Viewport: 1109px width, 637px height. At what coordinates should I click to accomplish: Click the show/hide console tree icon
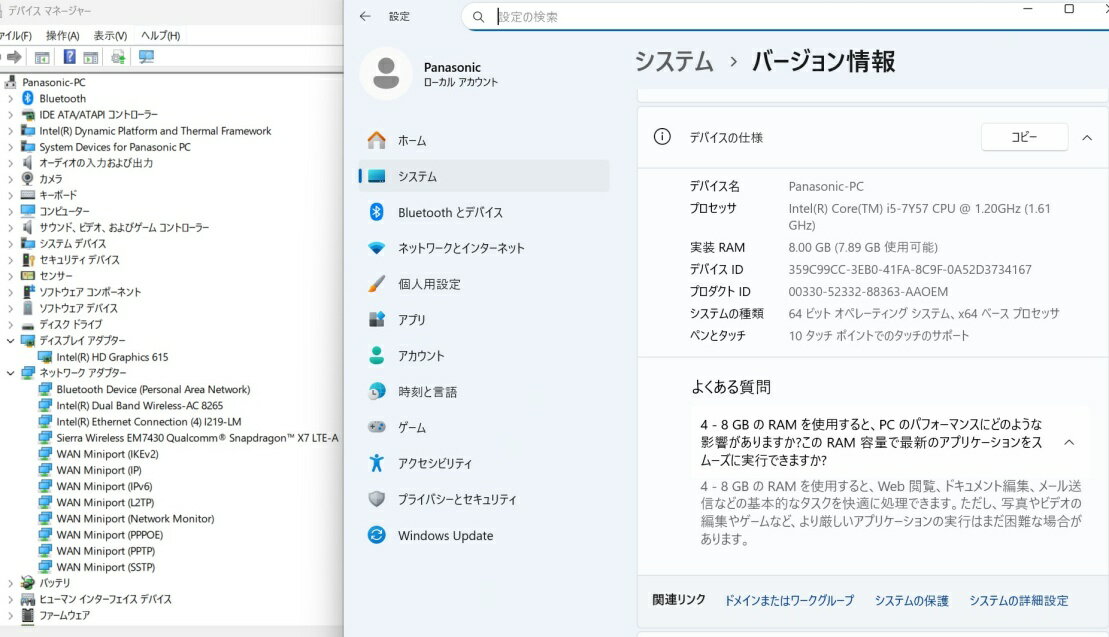[x=42, y=57]
